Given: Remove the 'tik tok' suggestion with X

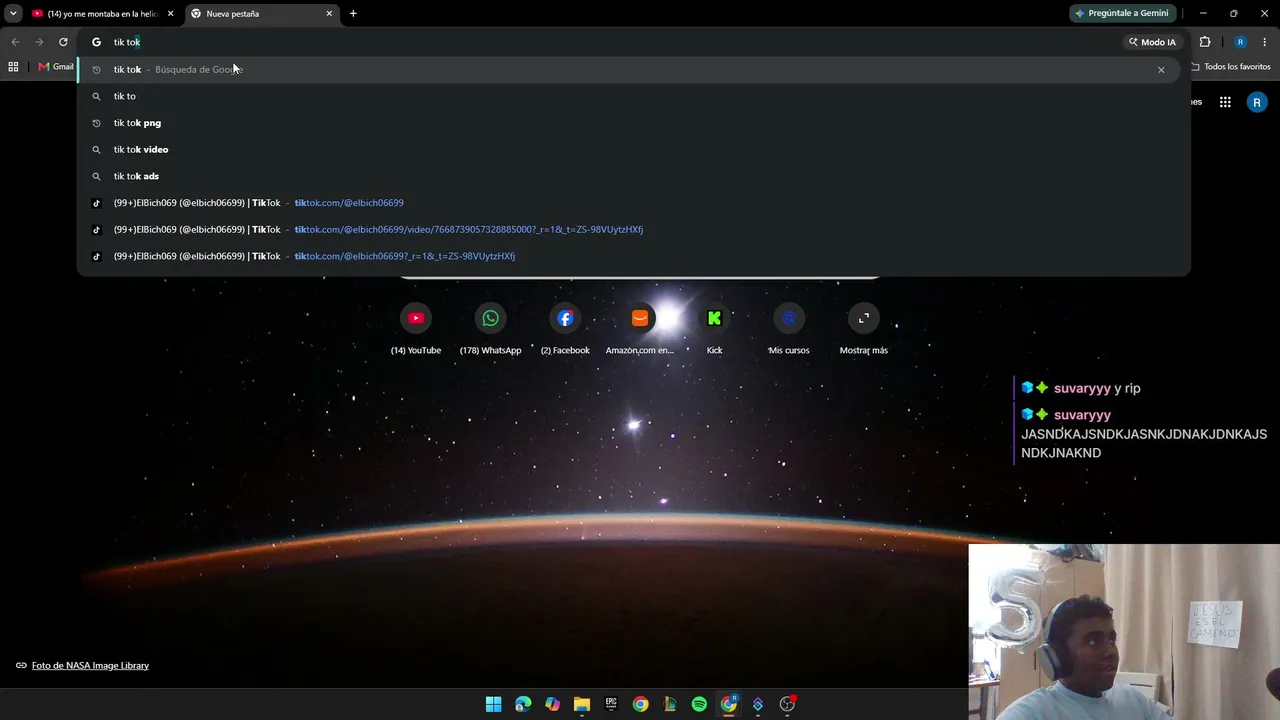Looking at the screenshot, I should [x=1161, y=70].
